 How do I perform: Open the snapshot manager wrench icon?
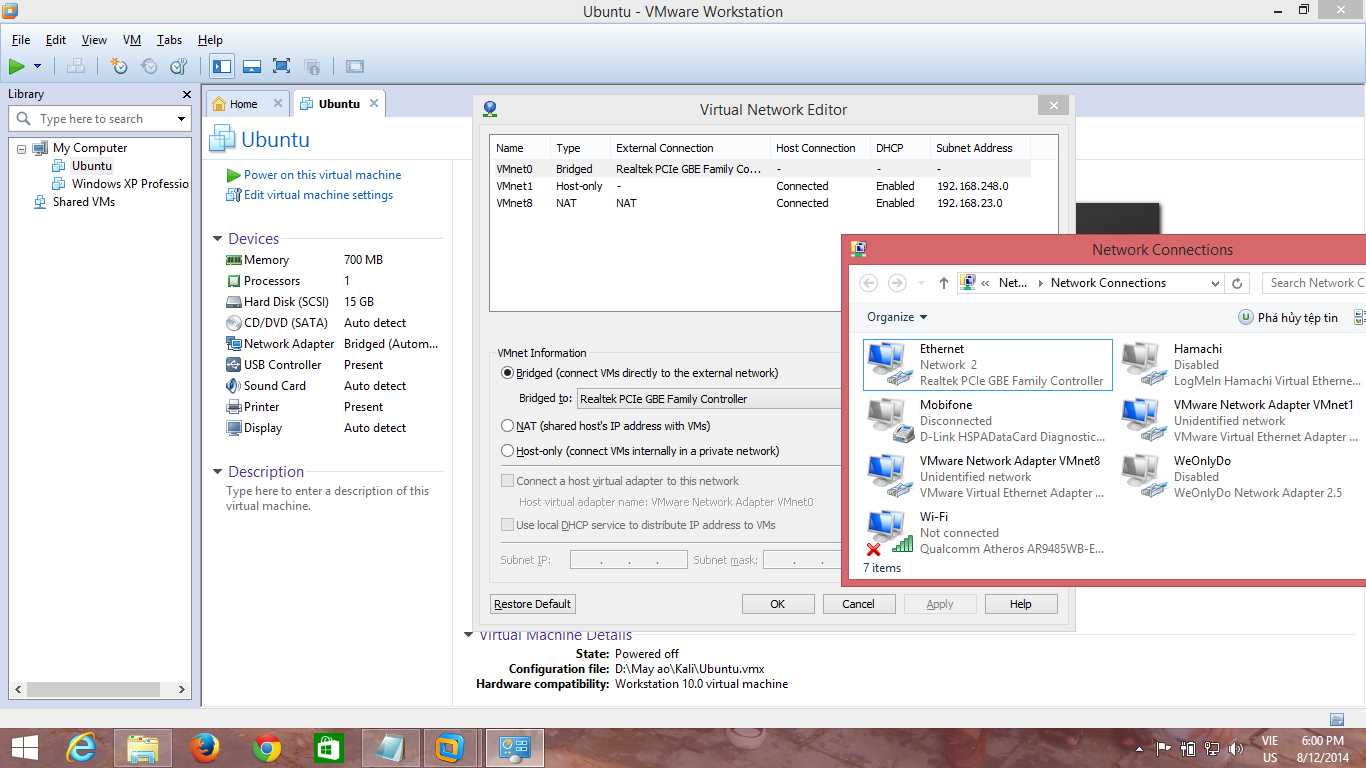(x=179, y=66)
